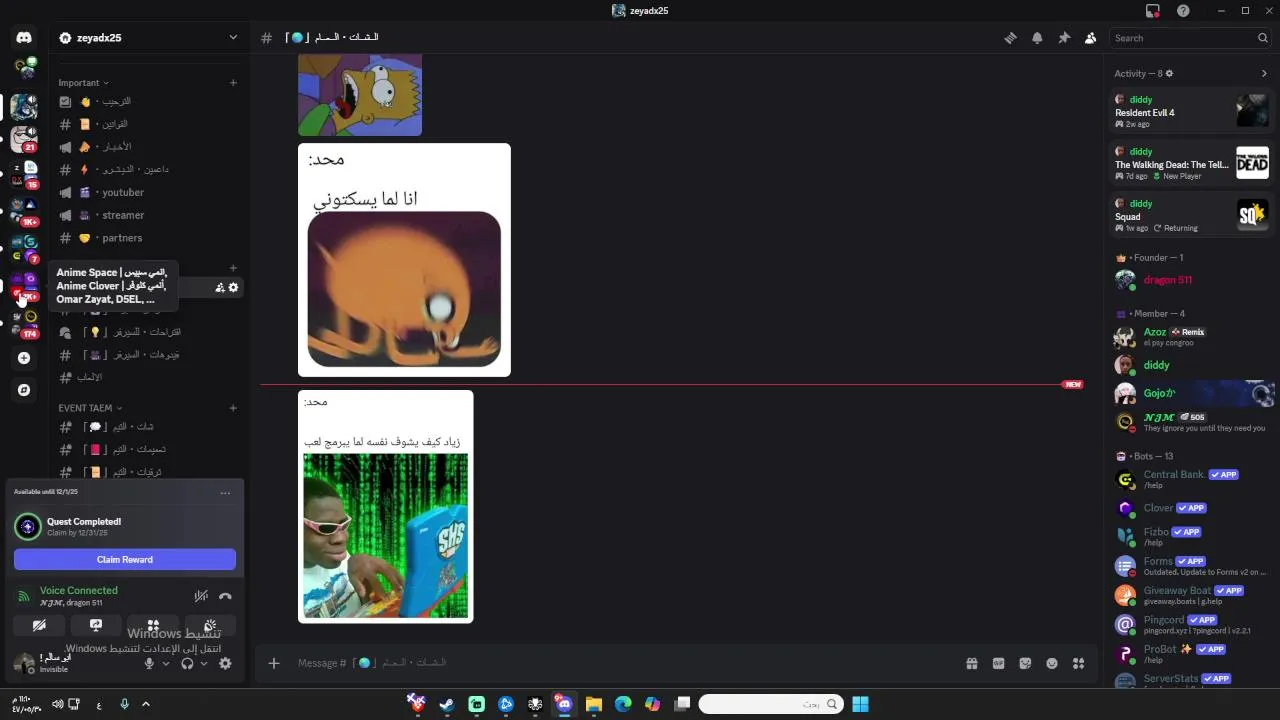The image size is (1280, 720).
Task: Create channel in EVENT TAEM category
Action: (233, 408)
